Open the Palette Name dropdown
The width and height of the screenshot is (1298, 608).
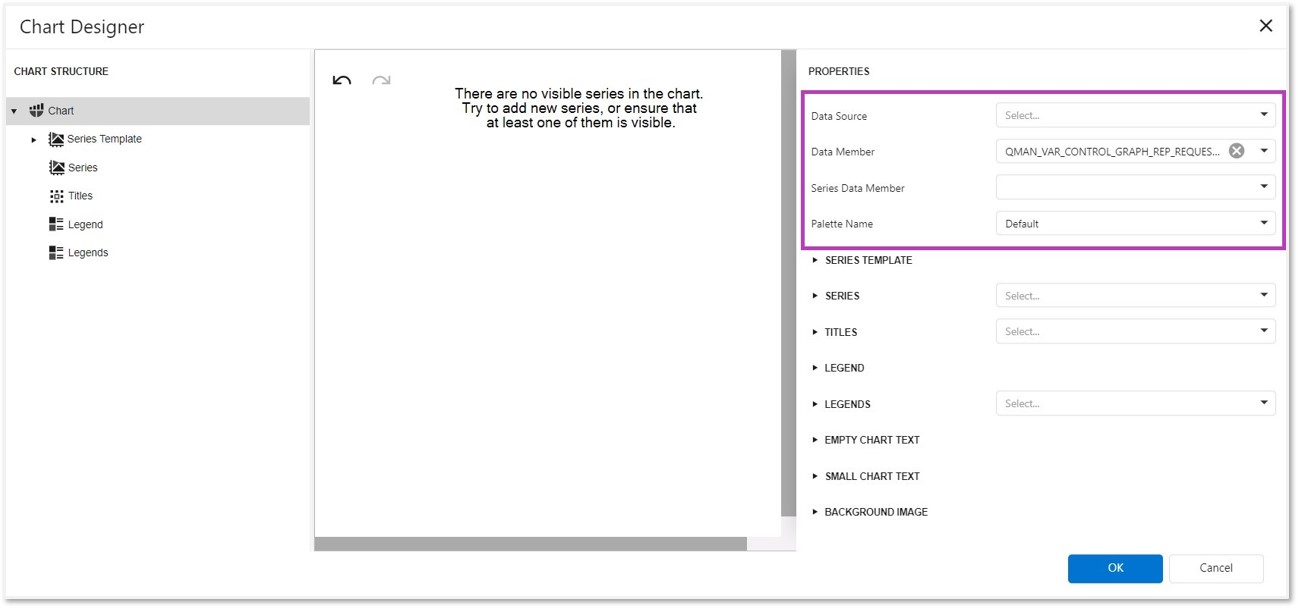coord(1264,223)
